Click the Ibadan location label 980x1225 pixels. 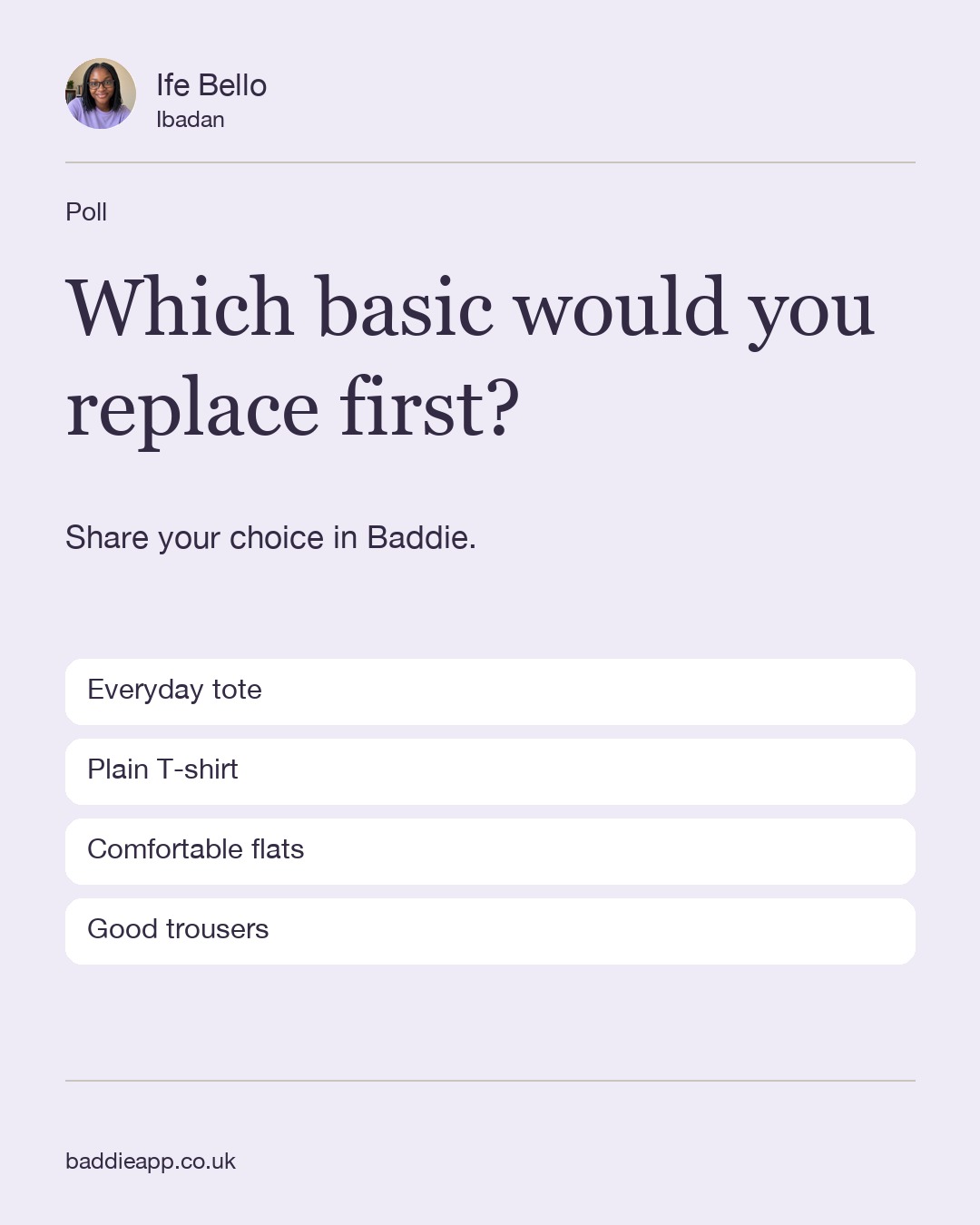pos(191,120)
